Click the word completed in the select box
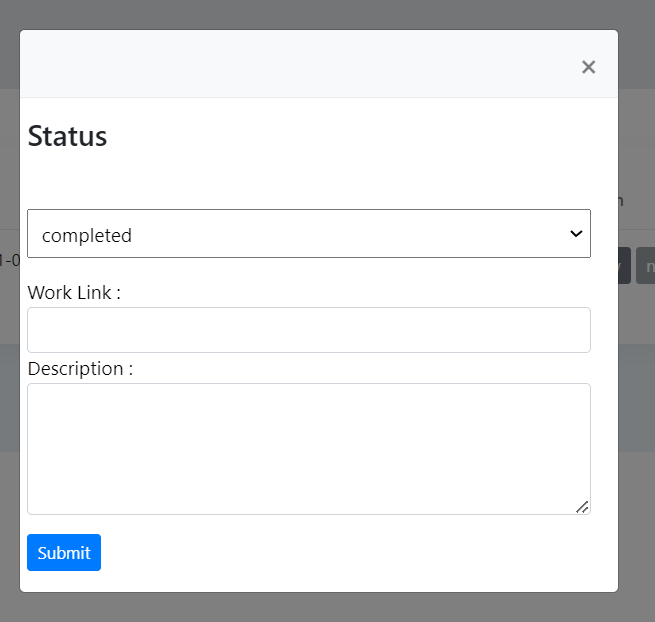 (87, 236)
